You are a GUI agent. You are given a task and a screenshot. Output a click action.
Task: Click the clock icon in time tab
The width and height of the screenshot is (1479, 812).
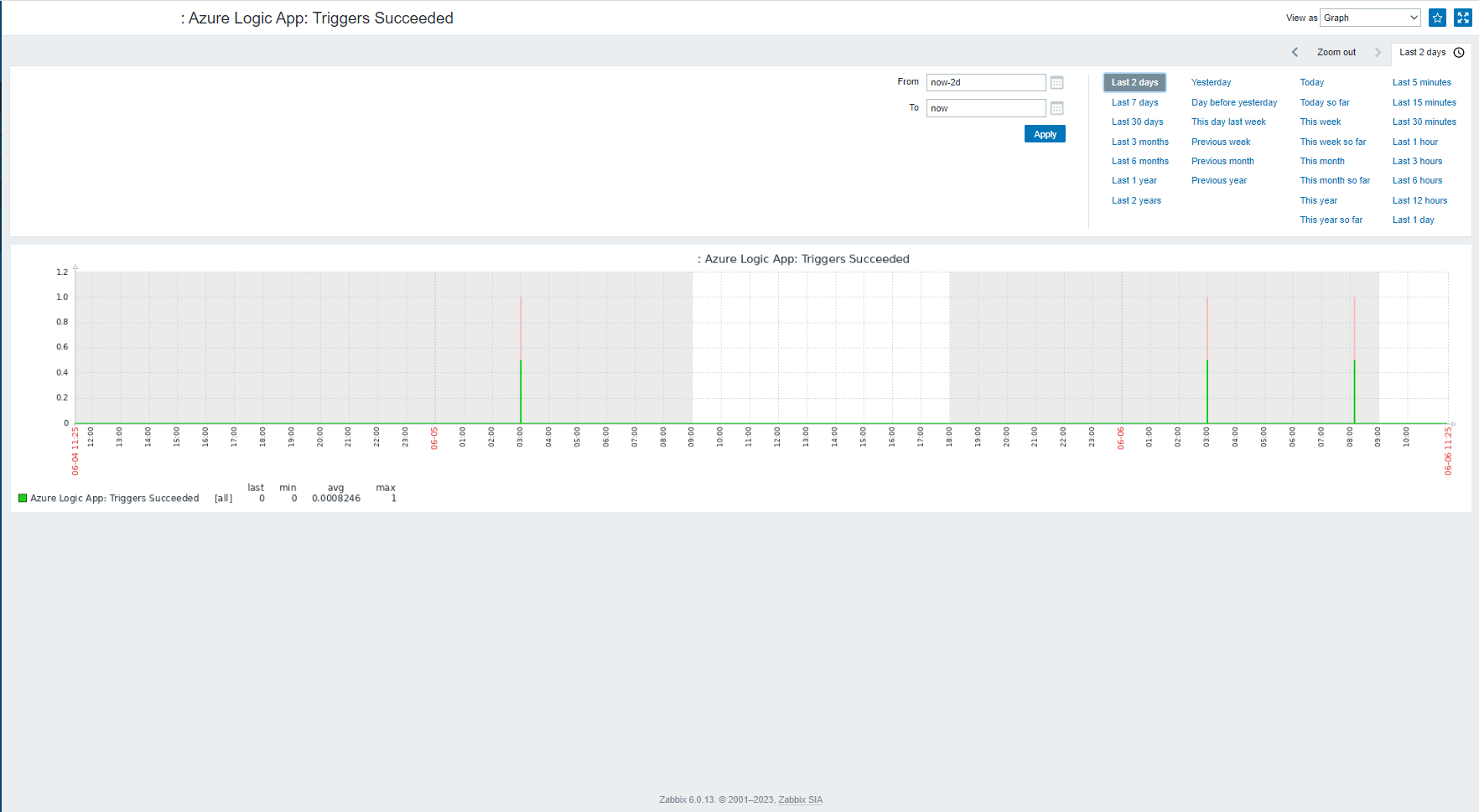point(1459,52)
